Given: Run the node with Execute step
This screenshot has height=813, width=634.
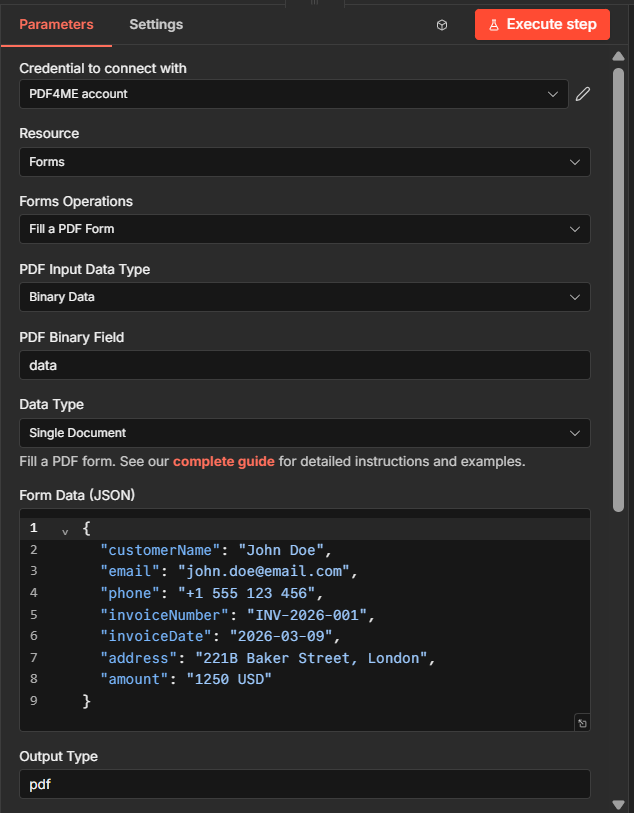Looking at the screenshot, I should [x=542, y=24].
